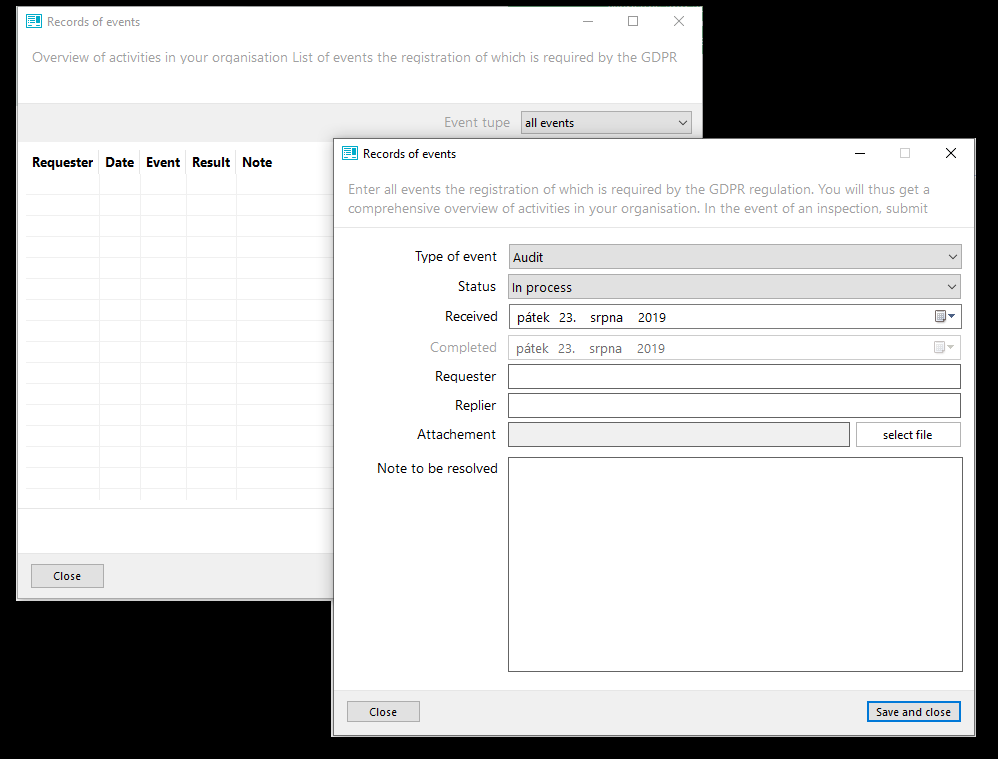Click the front dialog's title bar app icon

[349, 153]
